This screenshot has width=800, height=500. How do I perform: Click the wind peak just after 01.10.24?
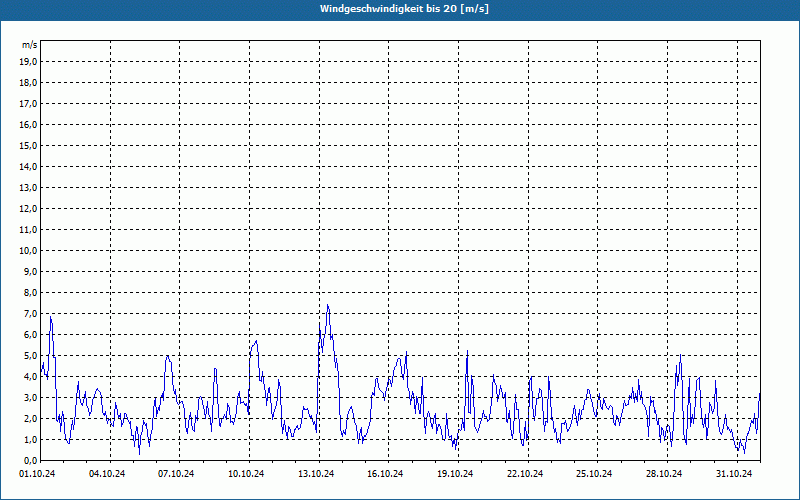click(51, 317)
